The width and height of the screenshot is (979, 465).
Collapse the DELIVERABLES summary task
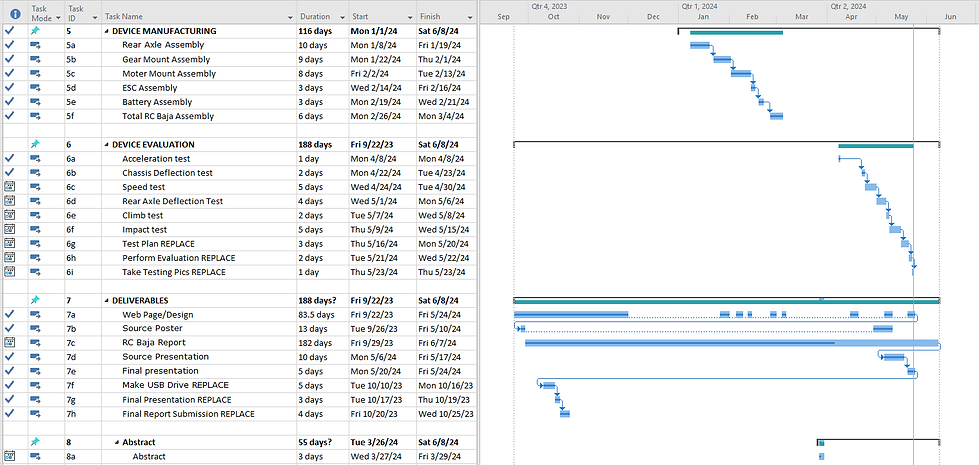click(x=106, y=301)
